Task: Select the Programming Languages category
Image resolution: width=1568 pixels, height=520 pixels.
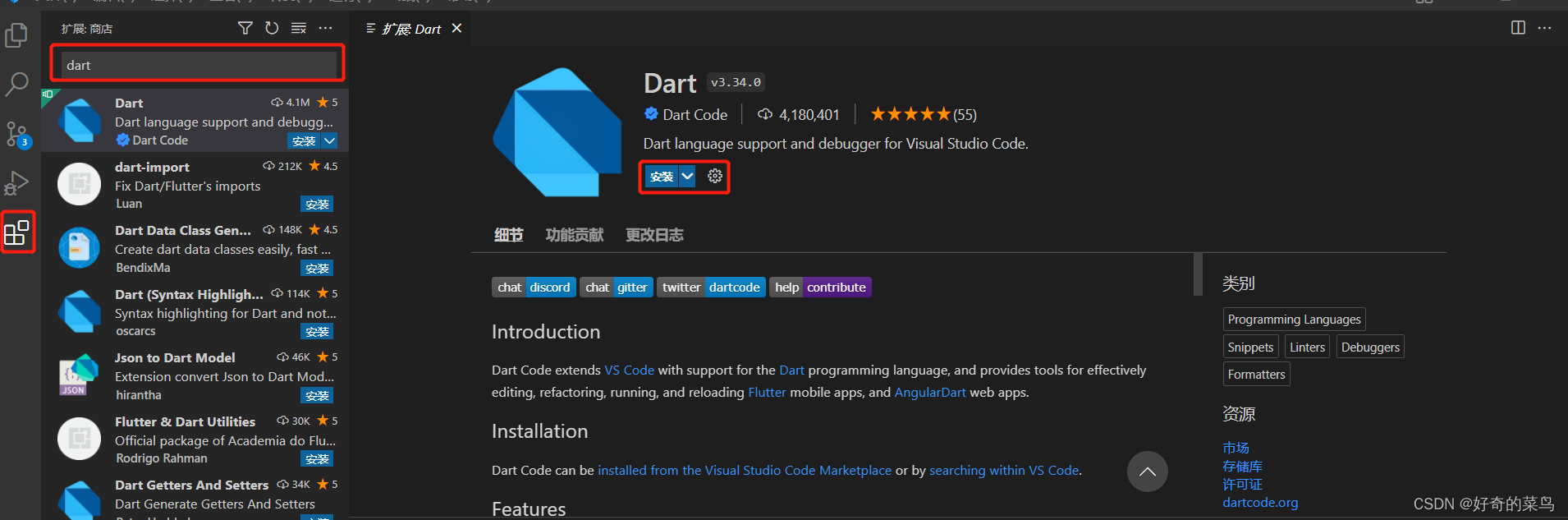Action: 1295,320
